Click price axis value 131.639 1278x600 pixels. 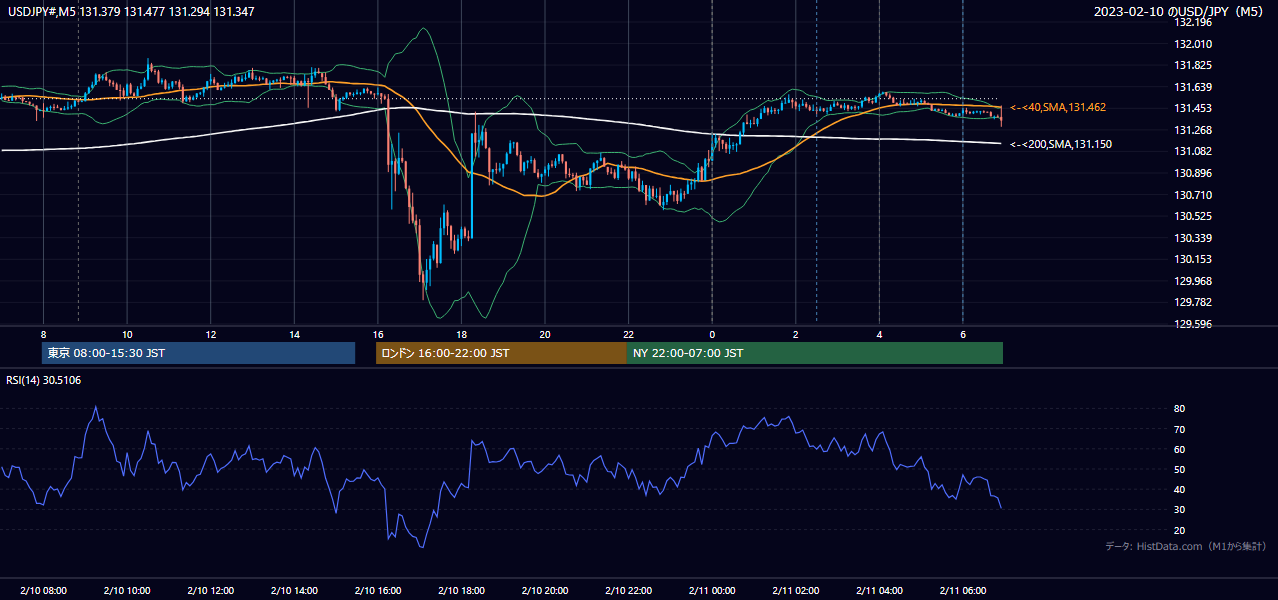coord(1193,87)
